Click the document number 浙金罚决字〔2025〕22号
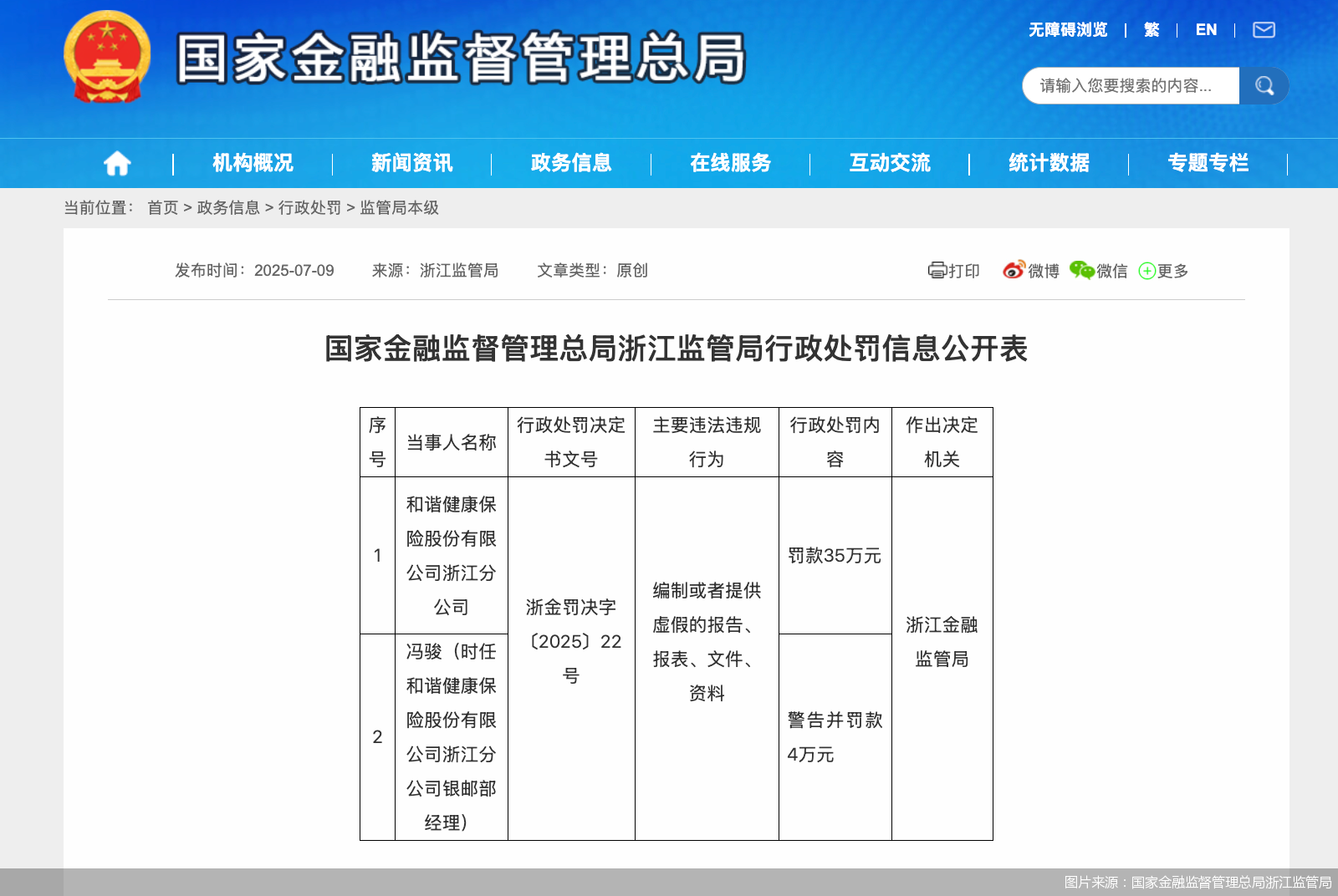The image size is (1338, 896). coord(571,641)
